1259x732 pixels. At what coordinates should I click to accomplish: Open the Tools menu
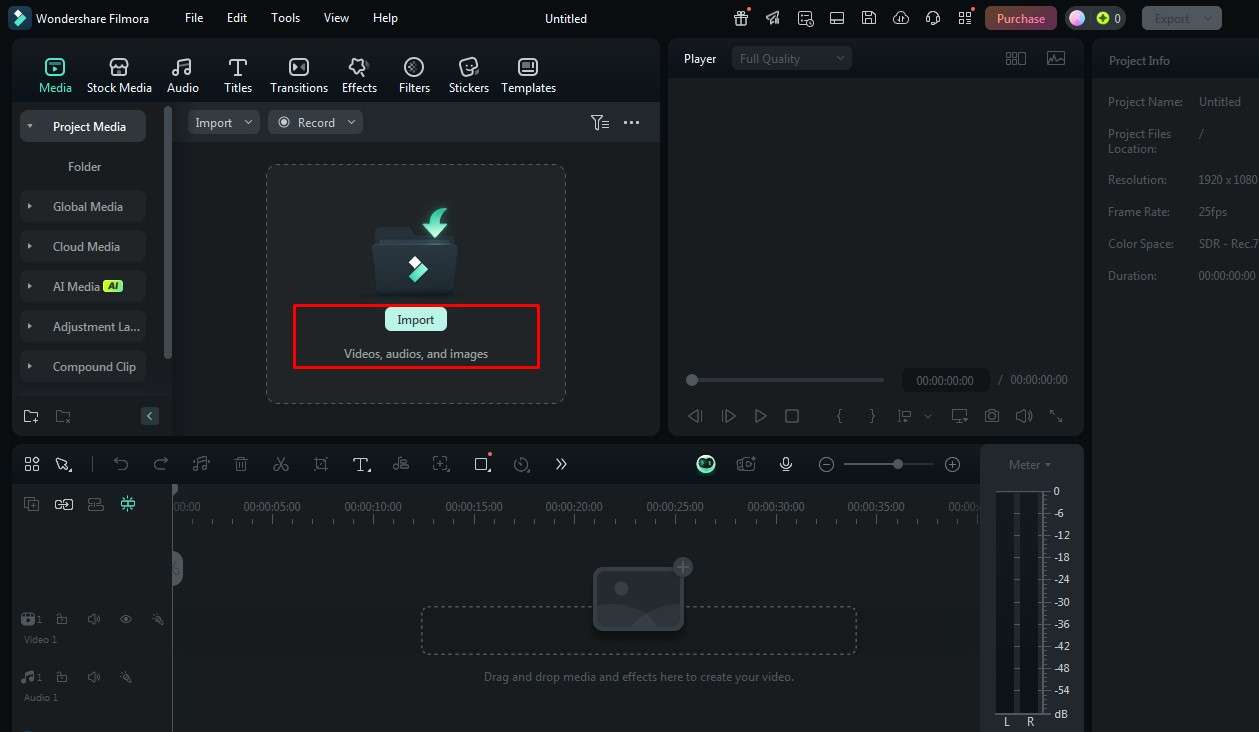click(285, 18)
